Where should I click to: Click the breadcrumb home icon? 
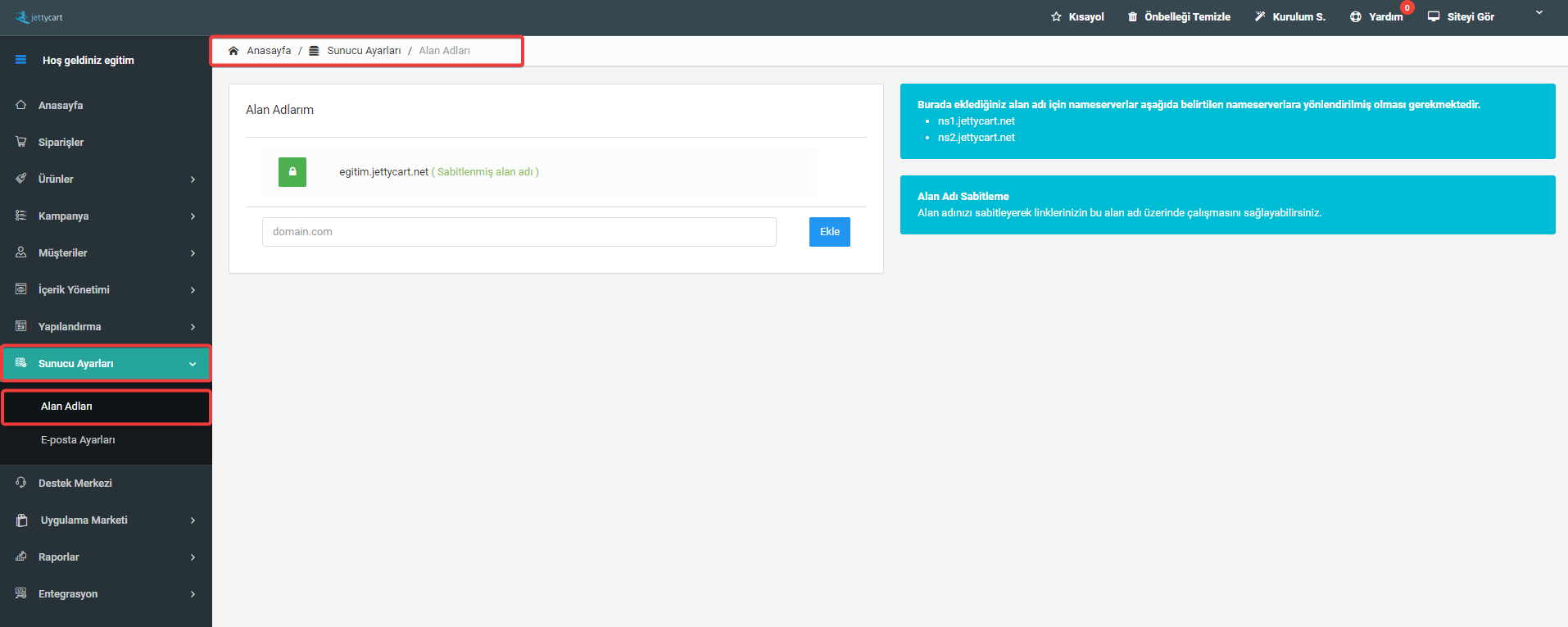[233, 51]
